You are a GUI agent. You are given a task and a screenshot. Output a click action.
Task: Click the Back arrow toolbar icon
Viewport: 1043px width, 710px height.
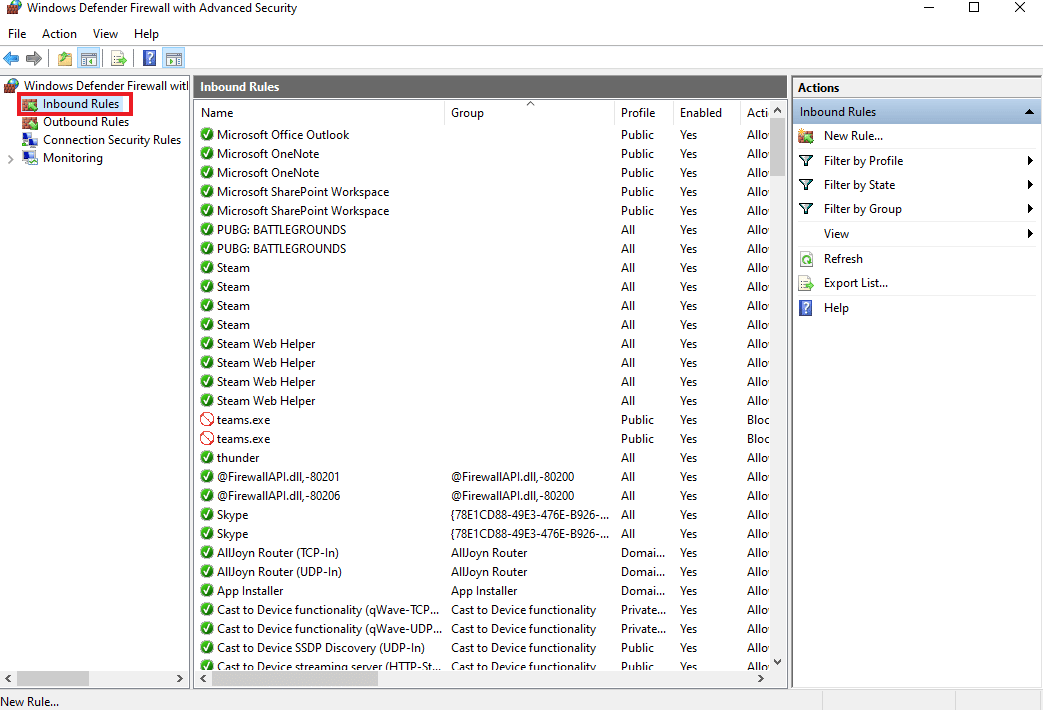point(11,59)
